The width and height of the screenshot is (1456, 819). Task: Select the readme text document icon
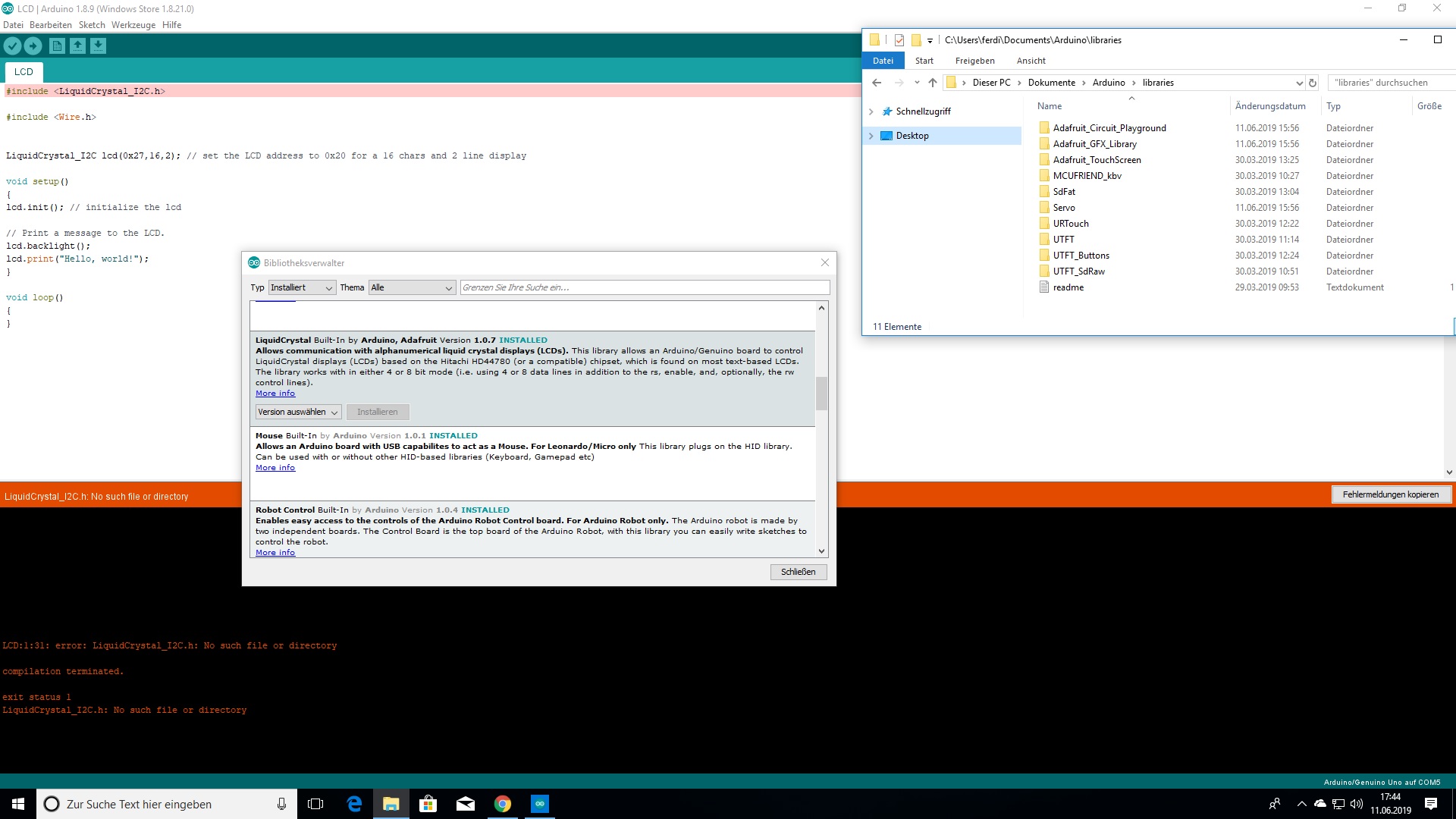coord(1044,287)
